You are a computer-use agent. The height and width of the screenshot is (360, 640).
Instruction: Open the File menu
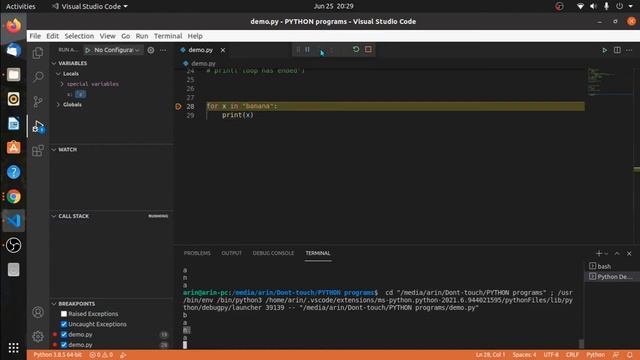[35, 36]
